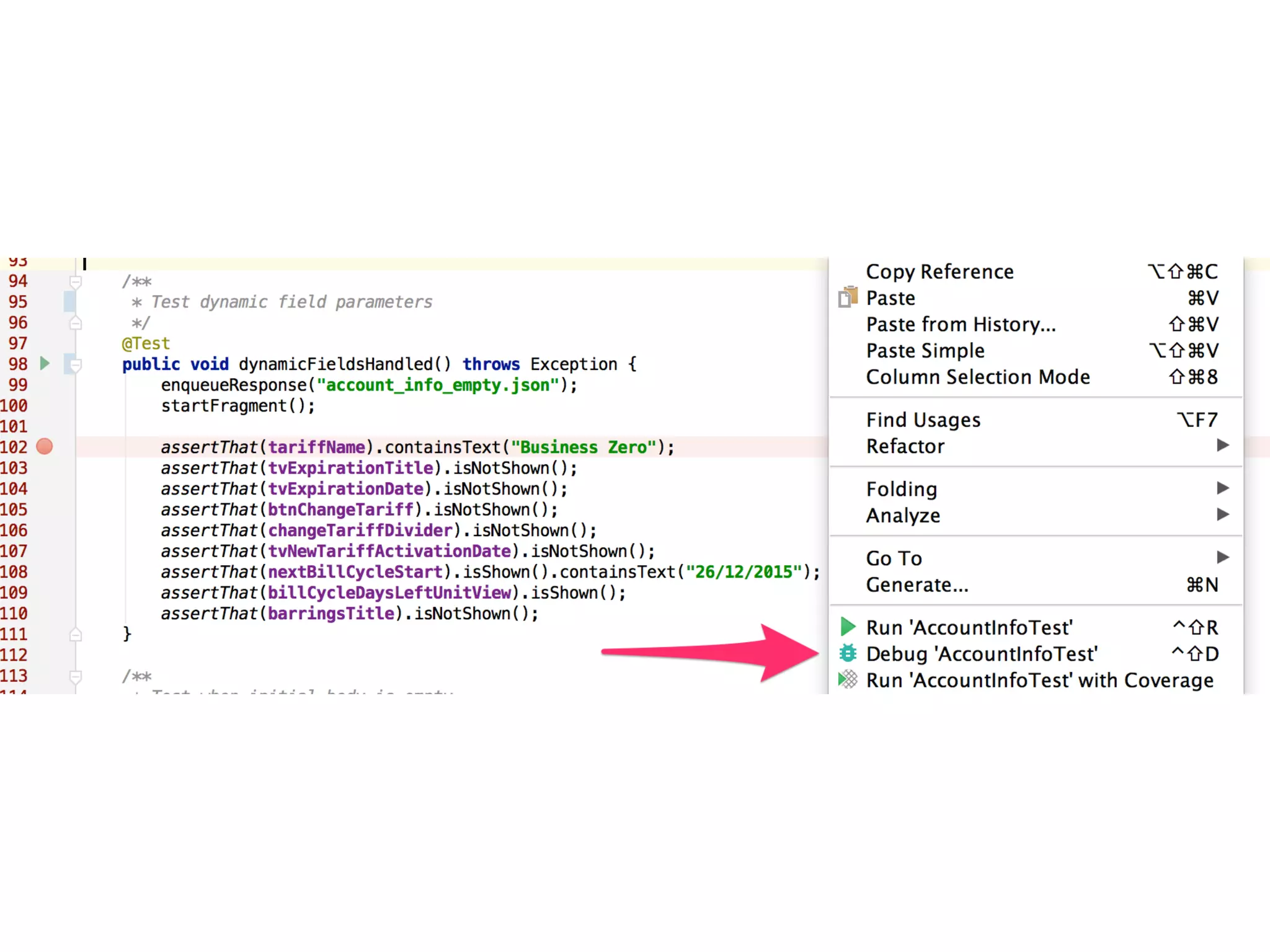This screenshot has width=1270, height=952.
Task: Click the tariffName variable in line 102
Action: coord(316,447)
